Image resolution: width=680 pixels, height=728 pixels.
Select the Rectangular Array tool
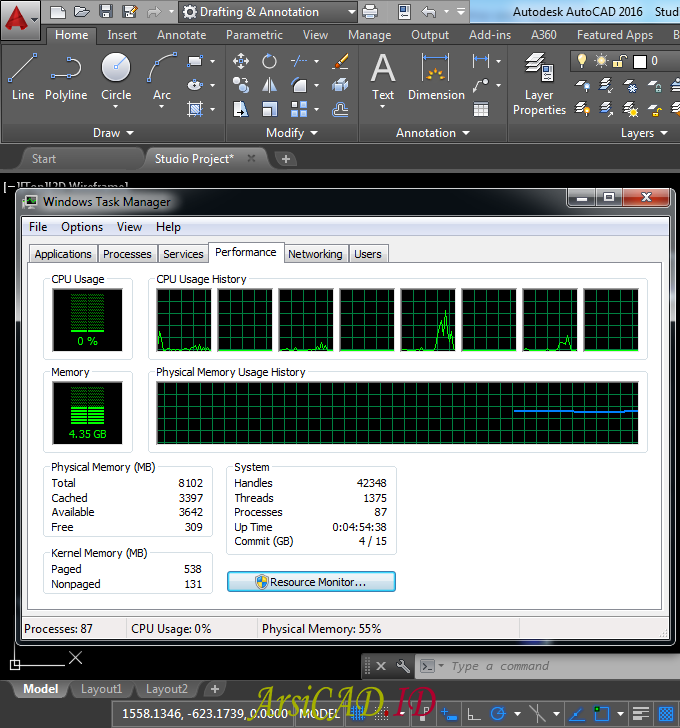click(299, 110)
